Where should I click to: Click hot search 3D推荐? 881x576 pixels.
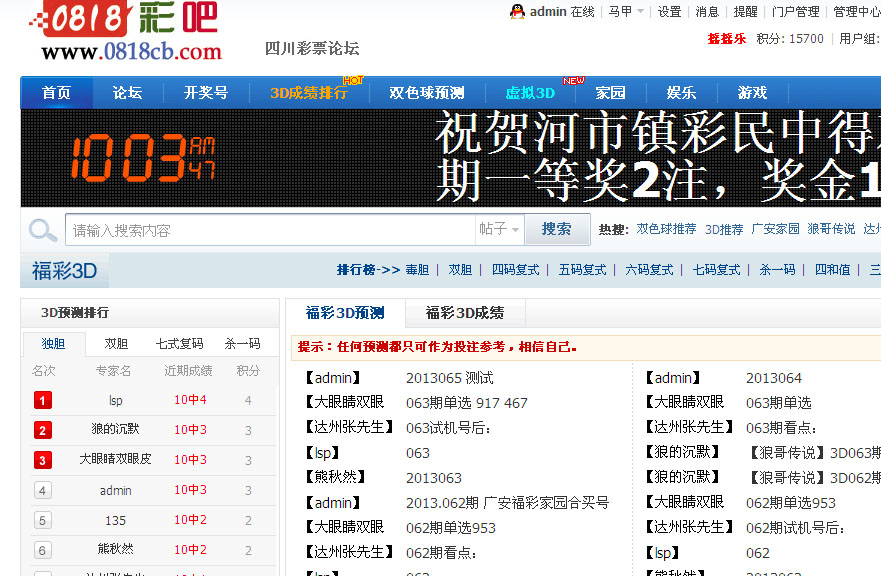click(724, 229)
